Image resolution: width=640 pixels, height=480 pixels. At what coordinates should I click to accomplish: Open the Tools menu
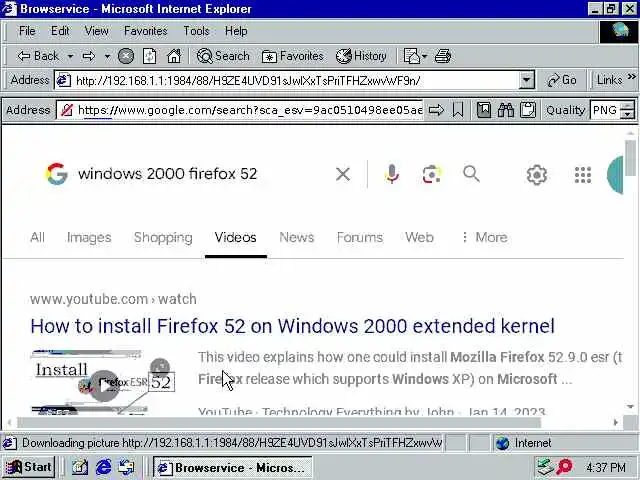pyautogui.click(x=196, y=31)
